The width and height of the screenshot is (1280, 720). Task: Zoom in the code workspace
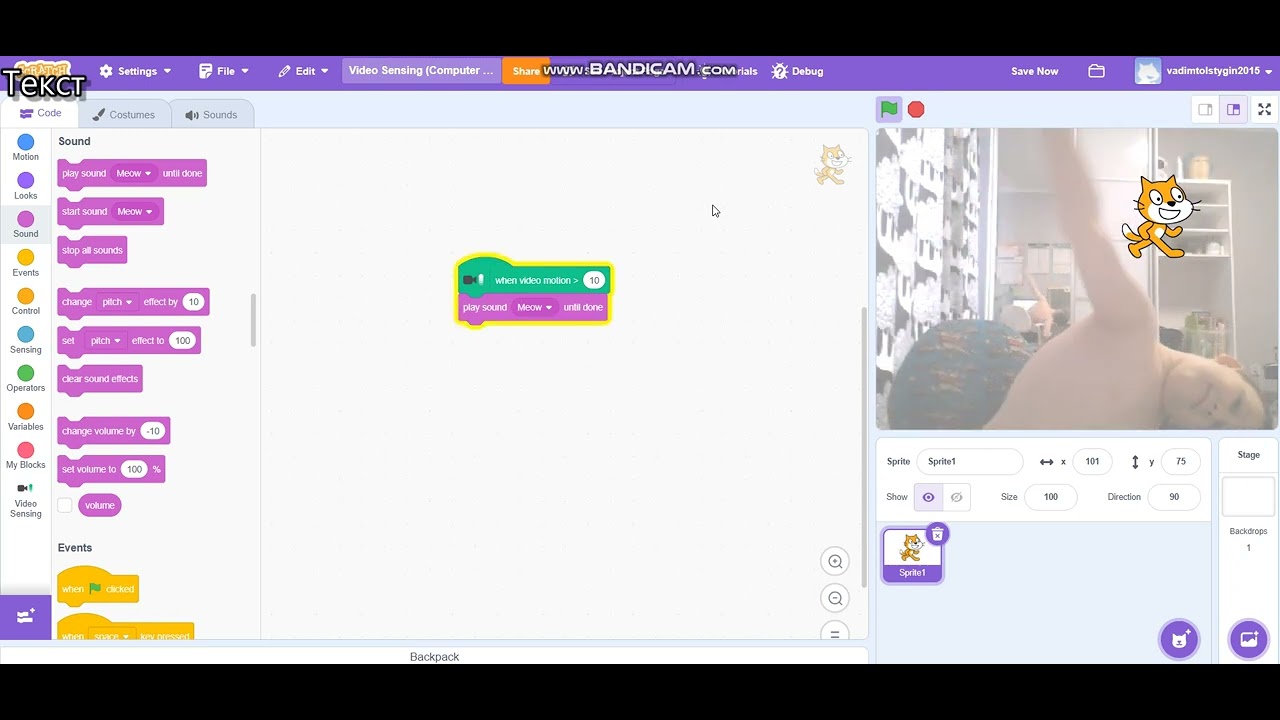[x=835, y=561]
